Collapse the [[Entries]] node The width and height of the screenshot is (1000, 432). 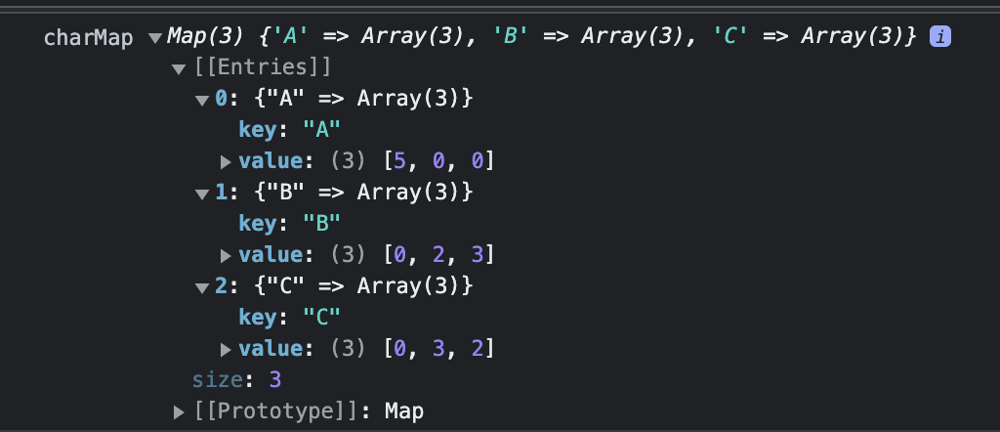coord(179,69)
